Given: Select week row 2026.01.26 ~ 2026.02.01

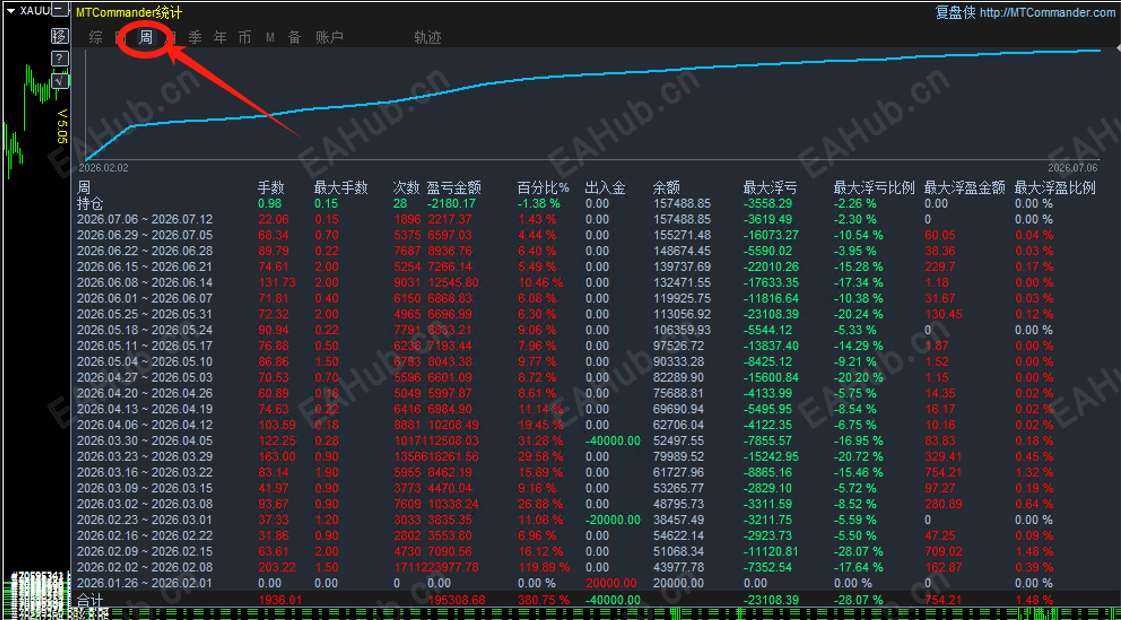Looking at the screenshot, I should (x=144, y=583).
